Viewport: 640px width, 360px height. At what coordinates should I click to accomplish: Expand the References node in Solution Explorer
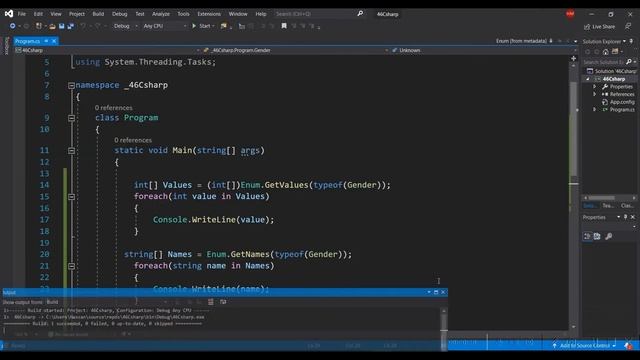(595, 94)
